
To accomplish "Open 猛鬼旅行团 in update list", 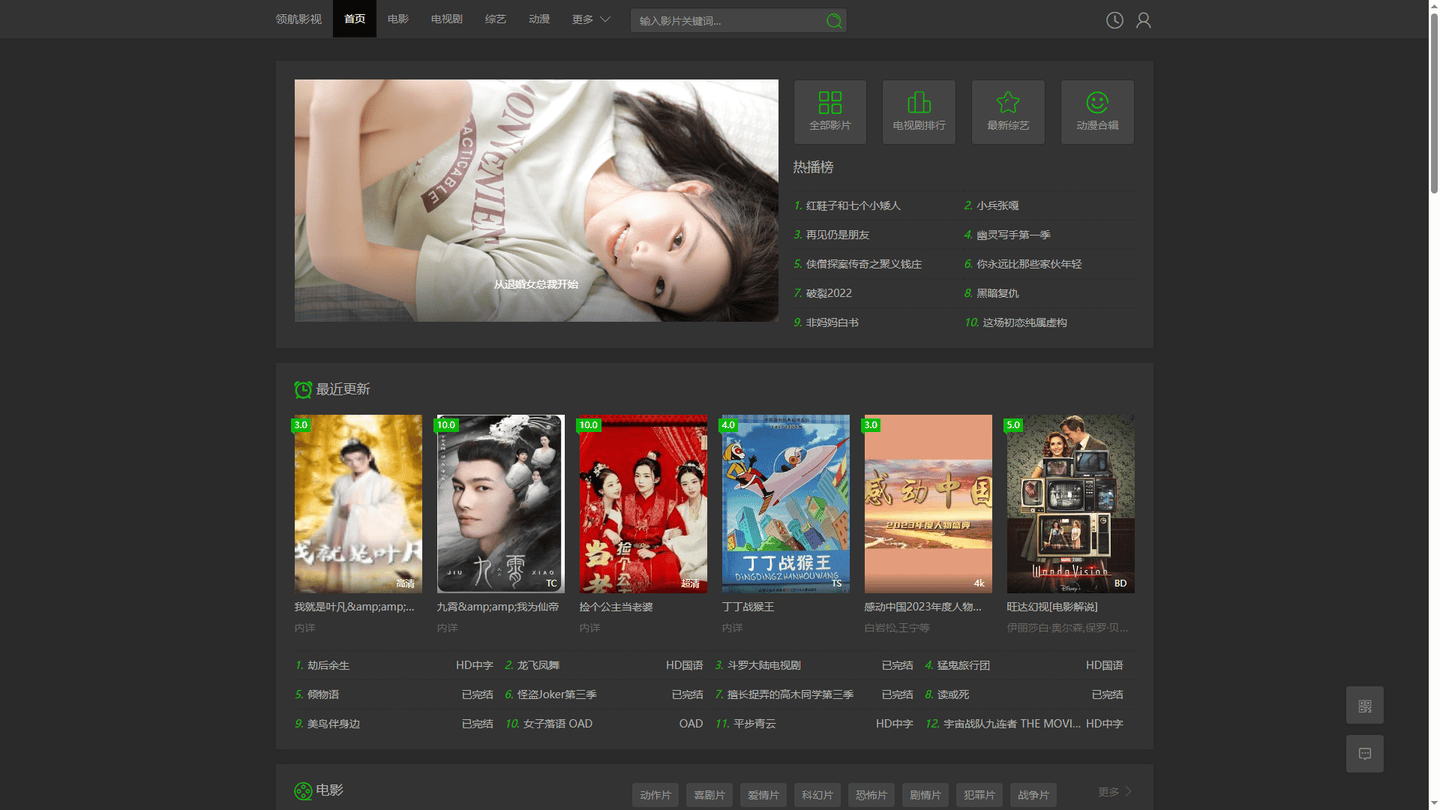I will coord(963,665).
